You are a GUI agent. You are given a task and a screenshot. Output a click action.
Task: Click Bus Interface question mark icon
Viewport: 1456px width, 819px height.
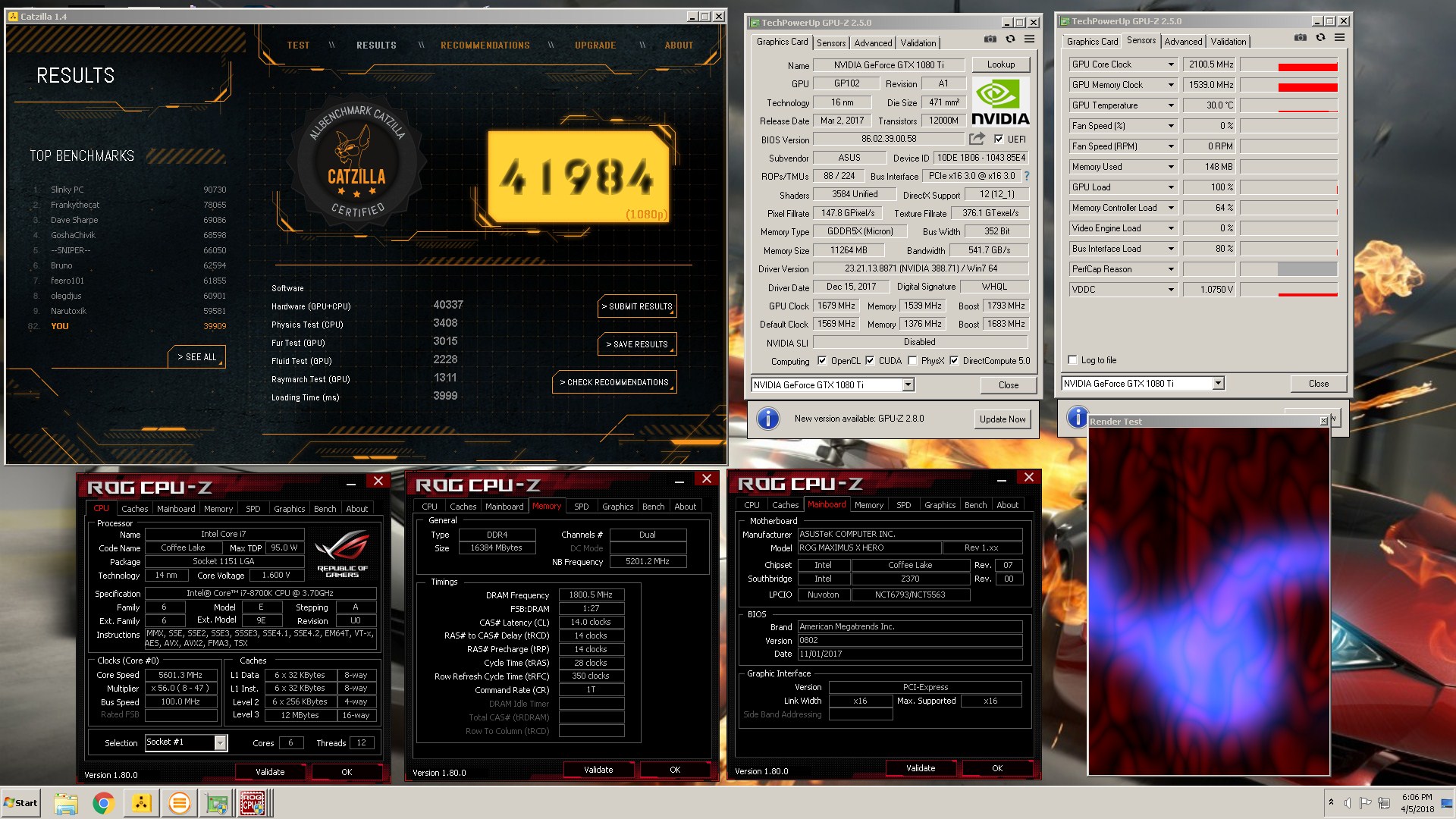coord(1027,176)
